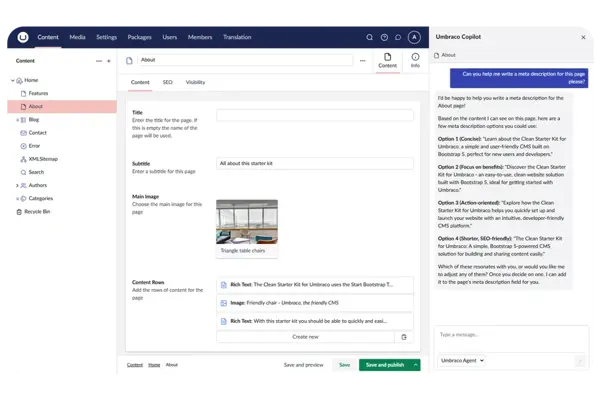Select the Contact page in tree
Screen dimensions: 600x401
(38, 133)
